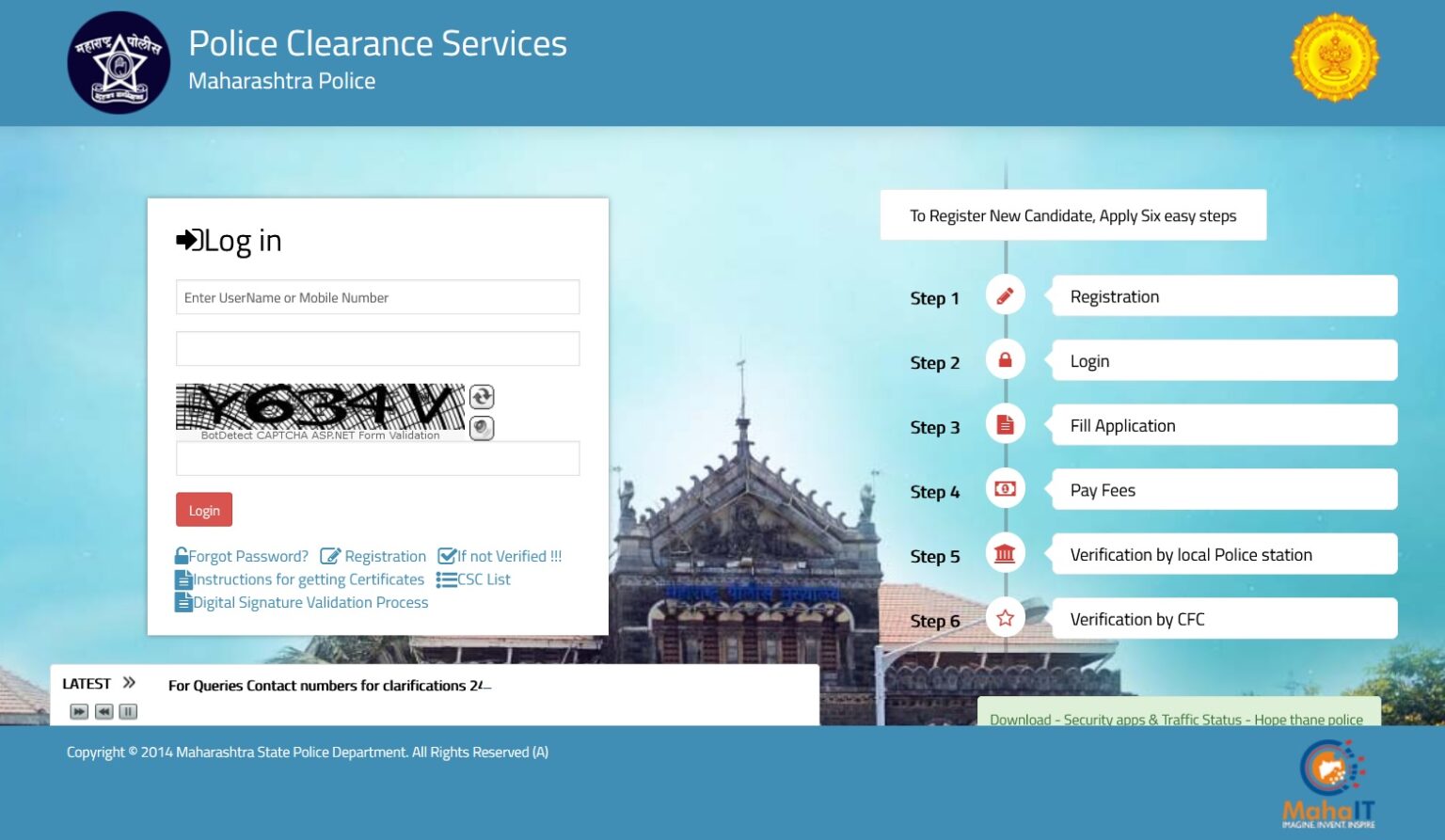
Task: Play the CAPTCHA audio
Action: (481, 428)
